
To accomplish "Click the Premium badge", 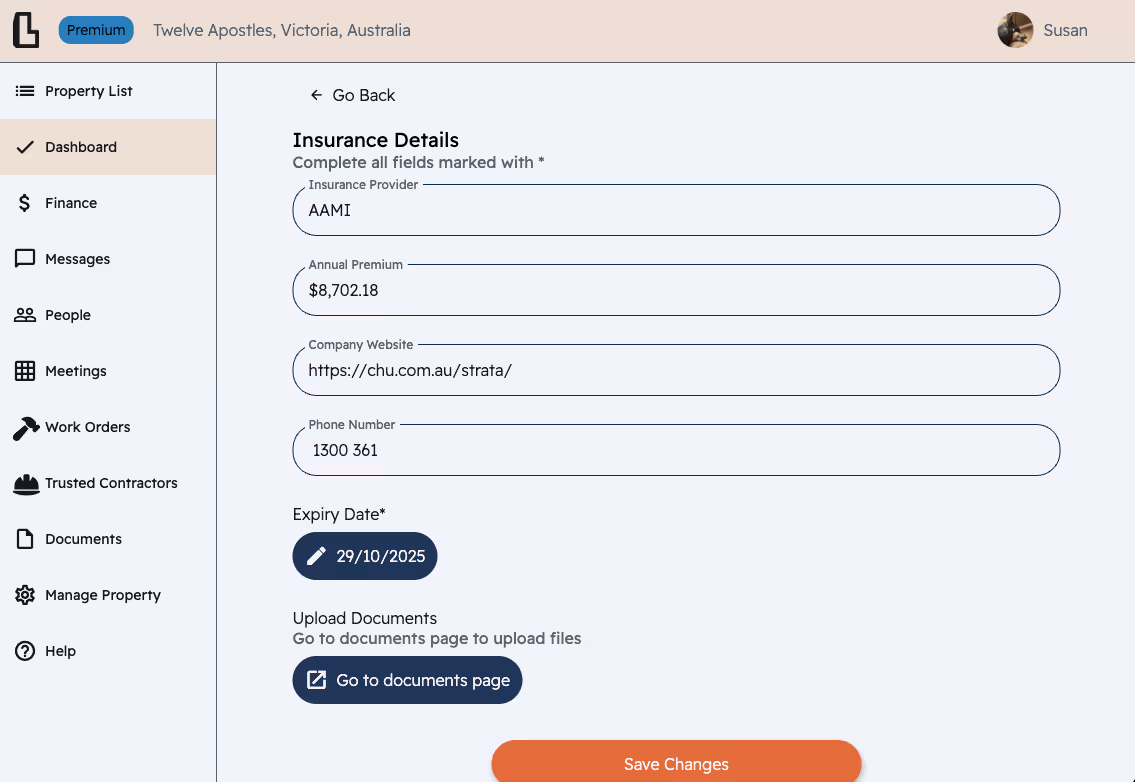I will coord(96,30).
